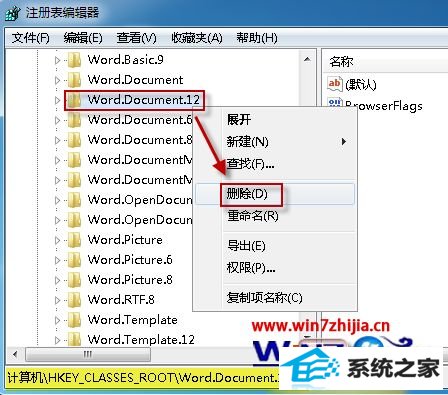
Task: Click the ab string icon beside (默认)
Action: 335,83
